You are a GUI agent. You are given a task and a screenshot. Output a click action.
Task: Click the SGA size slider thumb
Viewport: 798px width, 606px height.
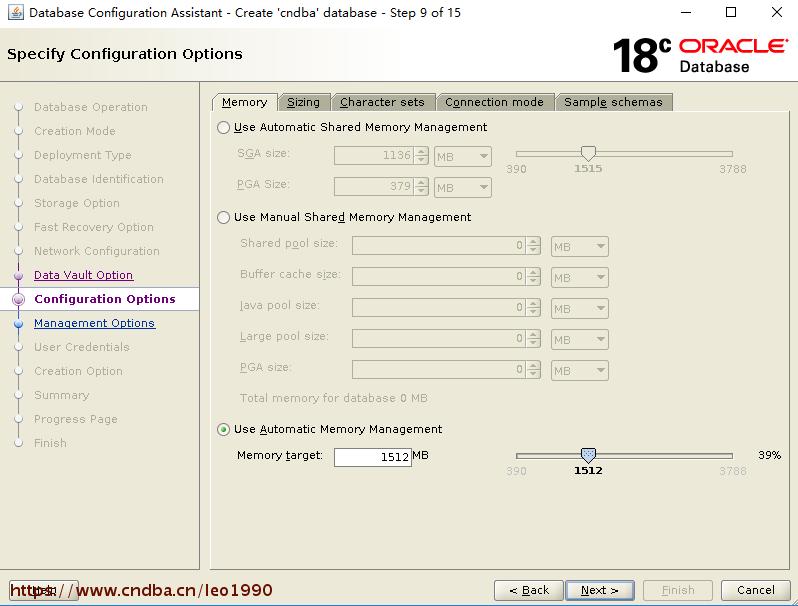point(588,153)
